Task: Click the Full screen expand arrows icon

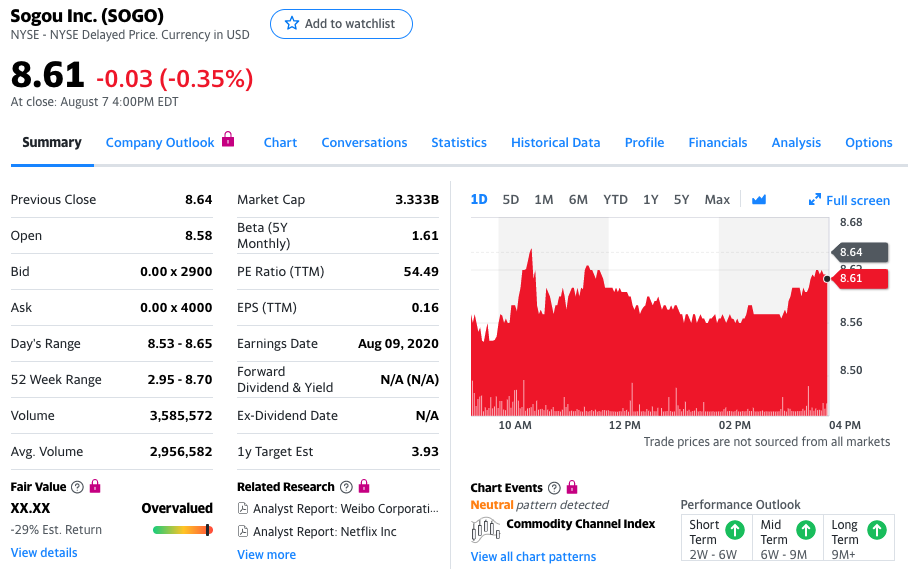Action: click(x=815, y=200)
